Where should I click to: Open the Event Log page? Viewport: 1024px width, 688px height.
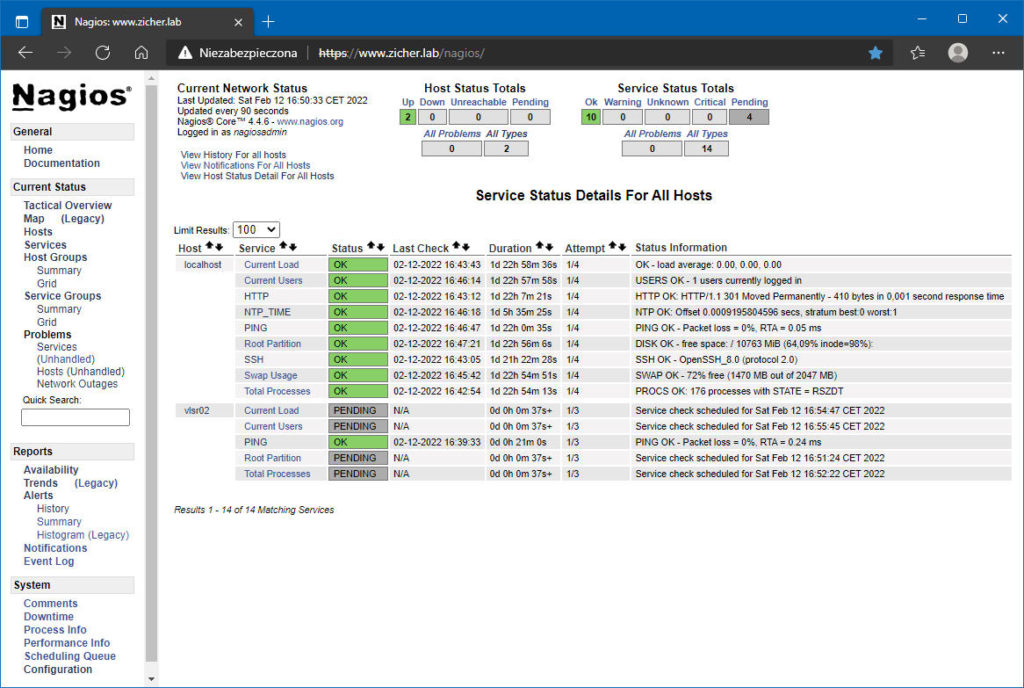tap(48, 561)
